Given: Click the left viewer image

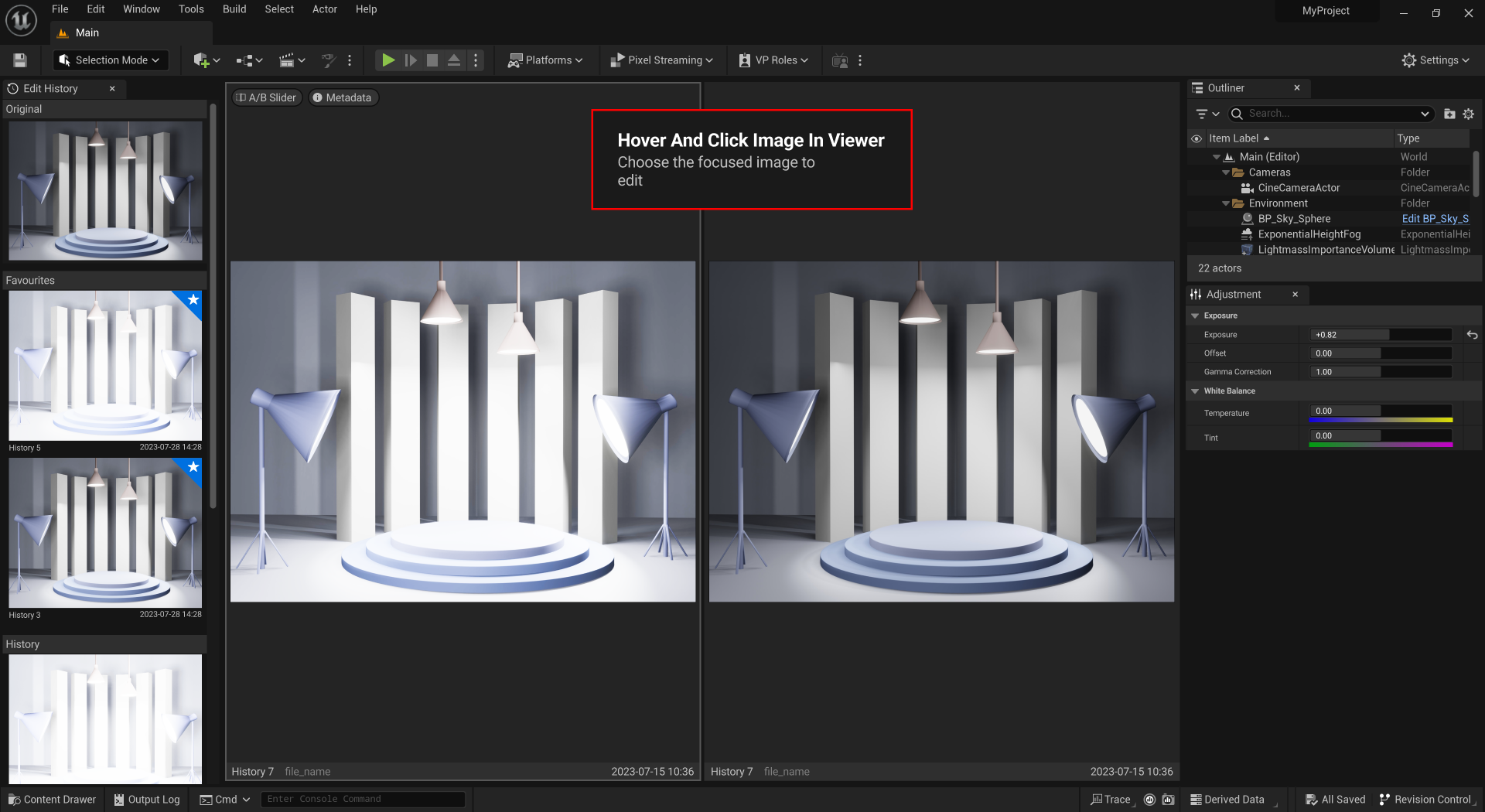Looking at the screenshot, I should (x=463, y=432).
